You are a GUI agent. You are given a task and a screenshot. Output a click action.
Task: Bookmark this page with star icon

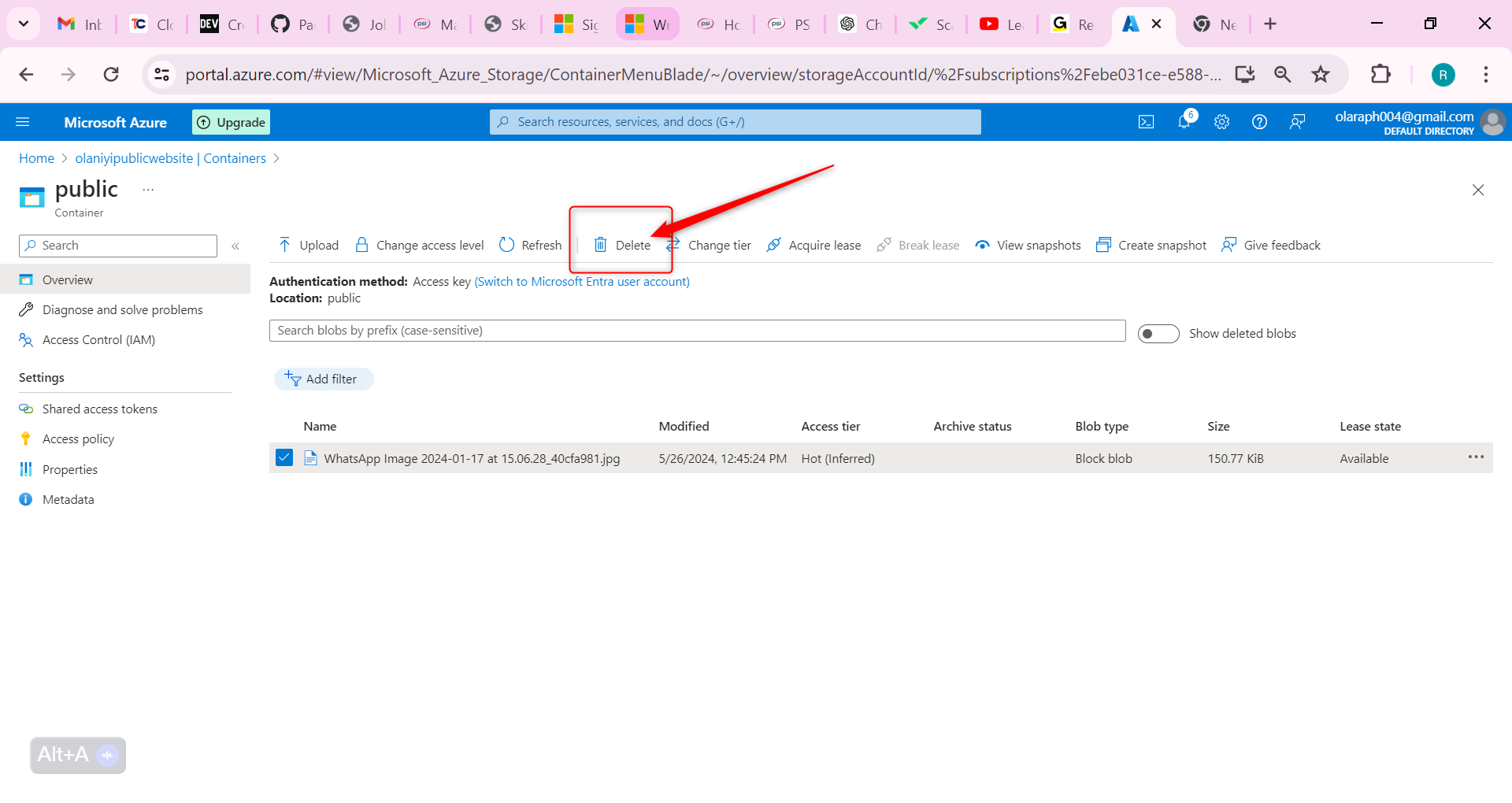(1321, 74)
